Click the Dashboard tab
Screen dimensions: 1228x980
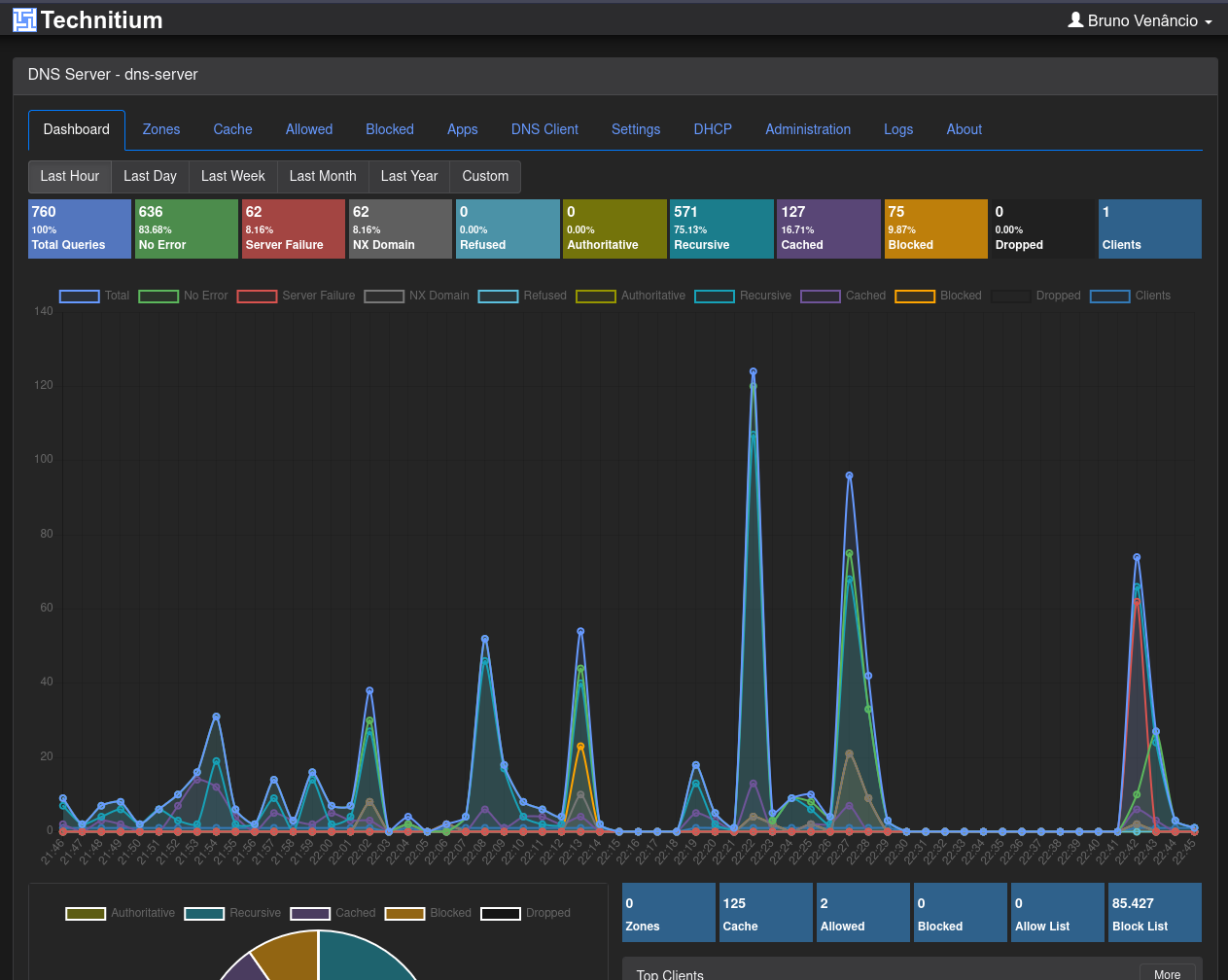tap(77, 129)
